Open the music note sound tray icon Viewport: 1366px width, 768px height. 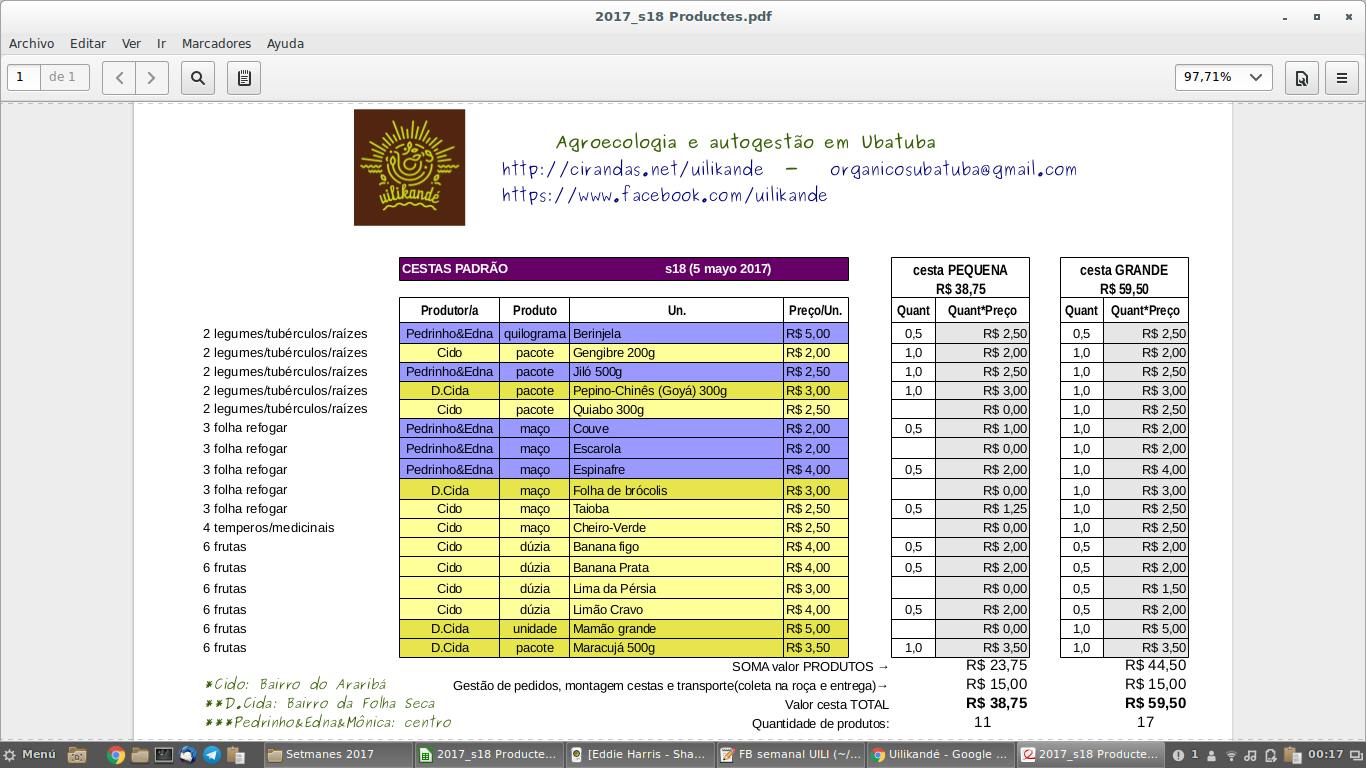click(x=1250, y=755)
